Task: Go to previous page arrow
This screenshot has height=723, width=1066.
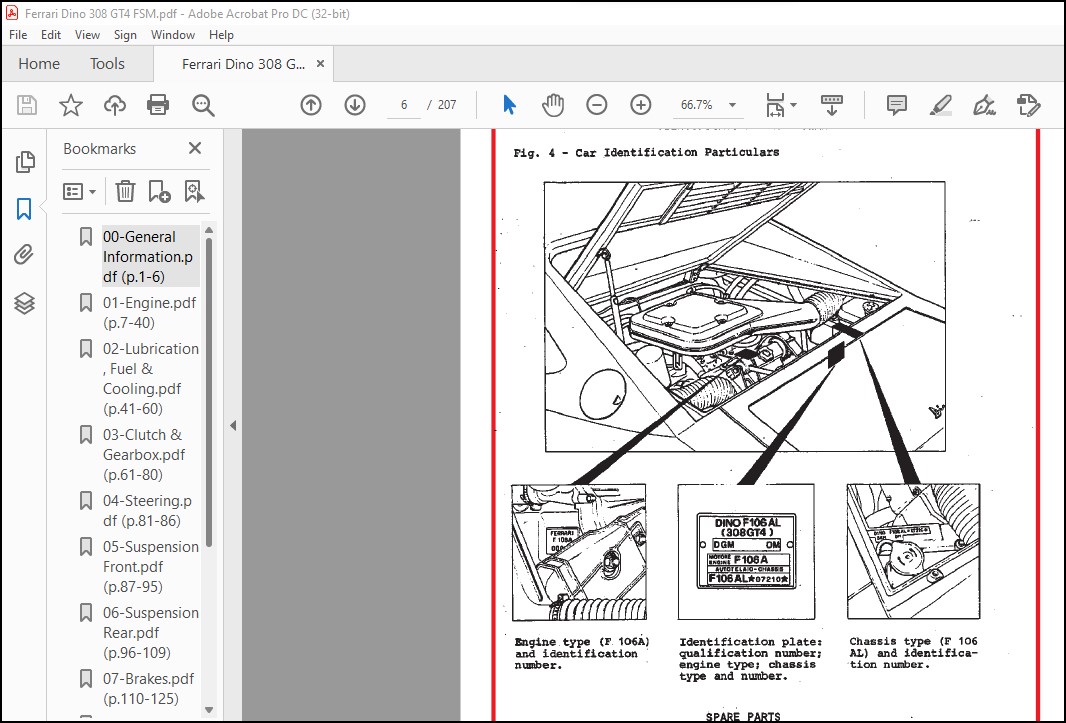Action: pos(311,105)
